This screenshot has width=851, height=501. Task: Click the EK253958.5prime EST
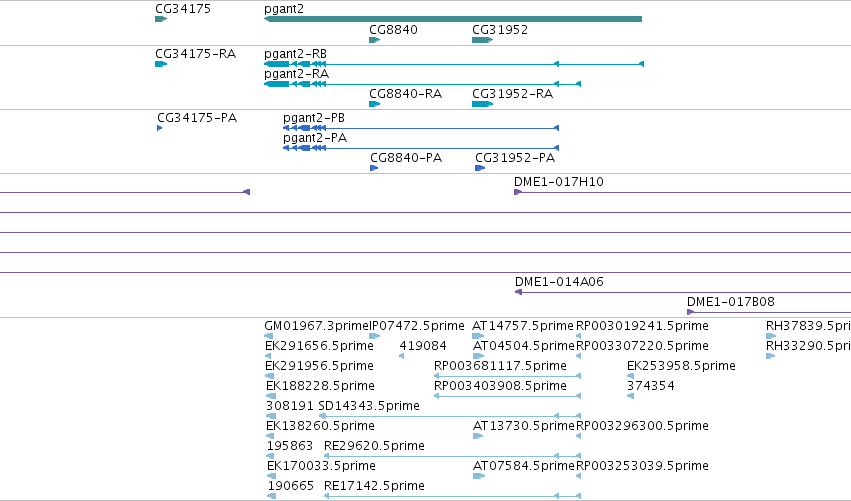coord(630,376)
